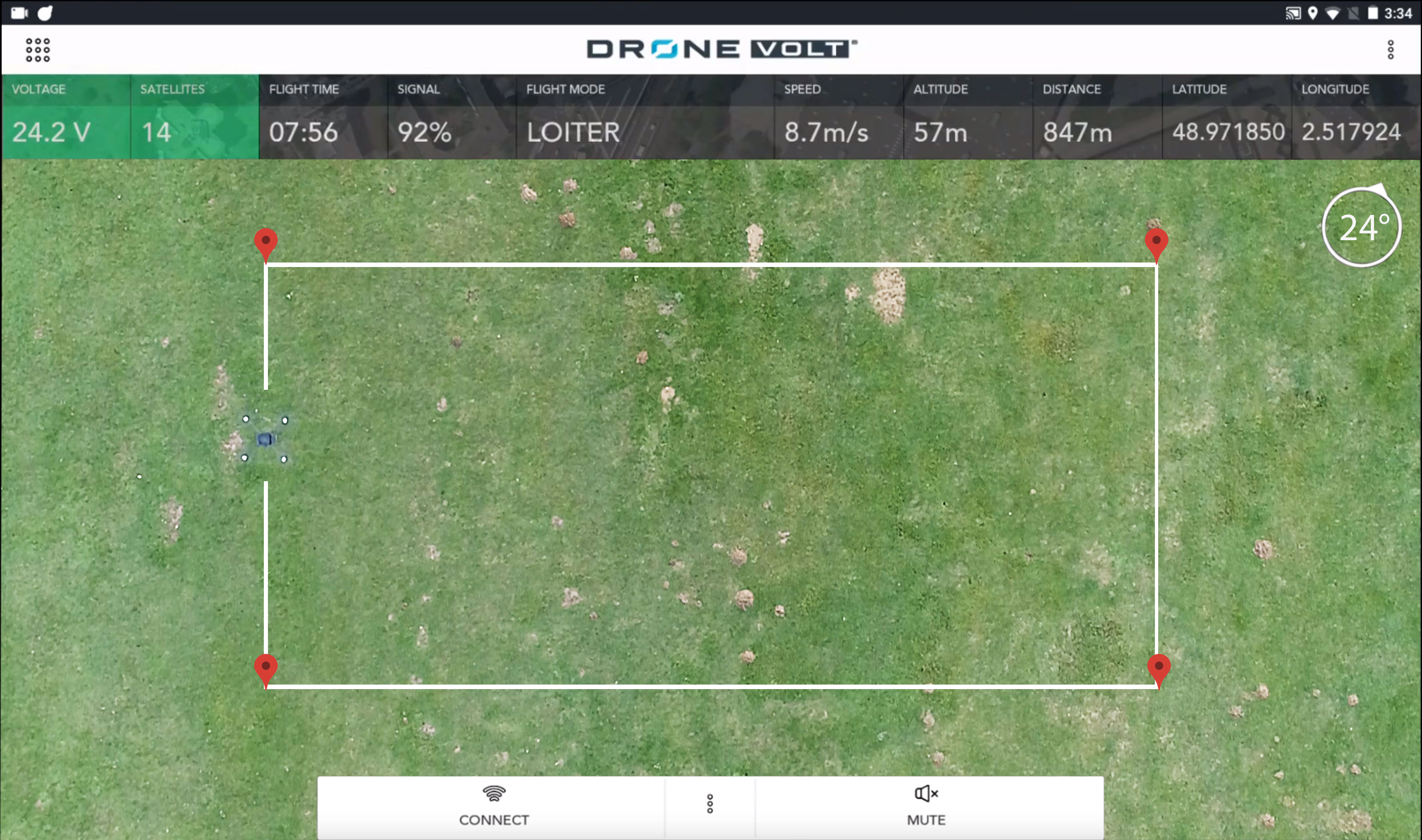Tap the Voltage 24.2 V tile
Screen dimensions: 1422x840
click(x=66, y=117)
